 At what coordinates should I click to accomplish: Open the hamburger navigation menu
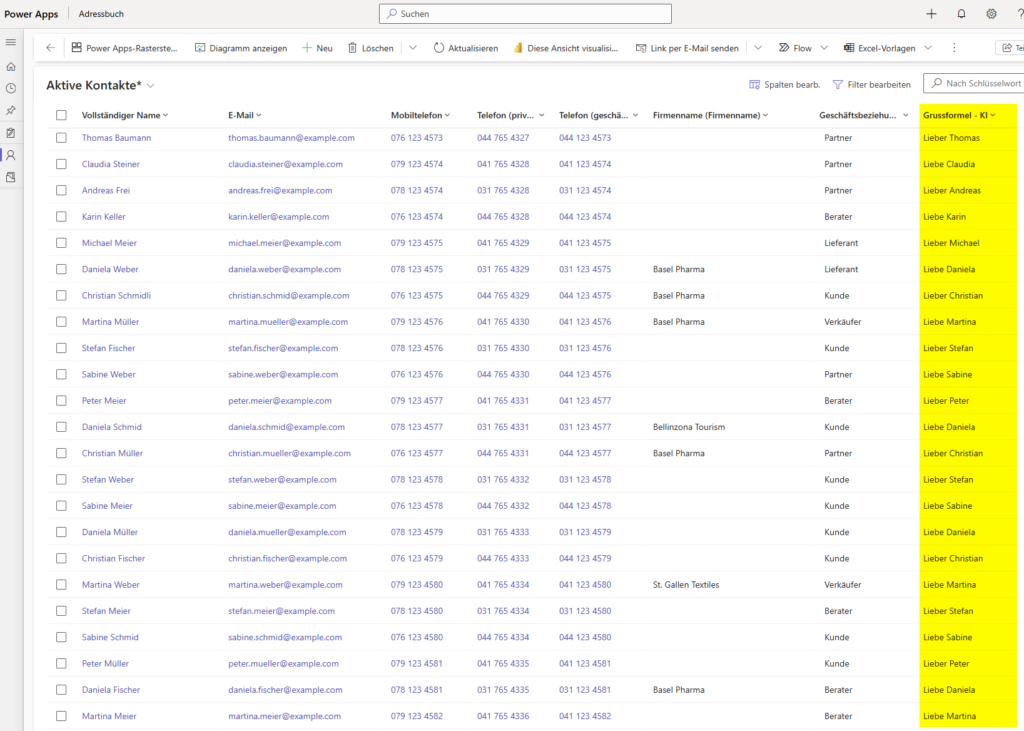click(11, 42)
